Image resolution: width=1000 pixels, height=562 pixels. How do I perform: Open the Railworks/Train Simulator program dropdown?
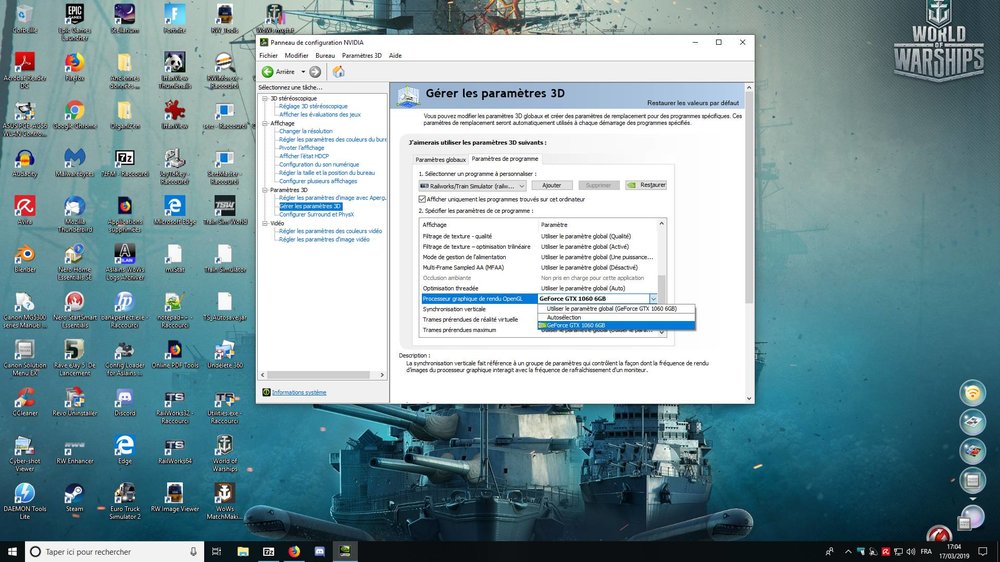tap(472, 186)
